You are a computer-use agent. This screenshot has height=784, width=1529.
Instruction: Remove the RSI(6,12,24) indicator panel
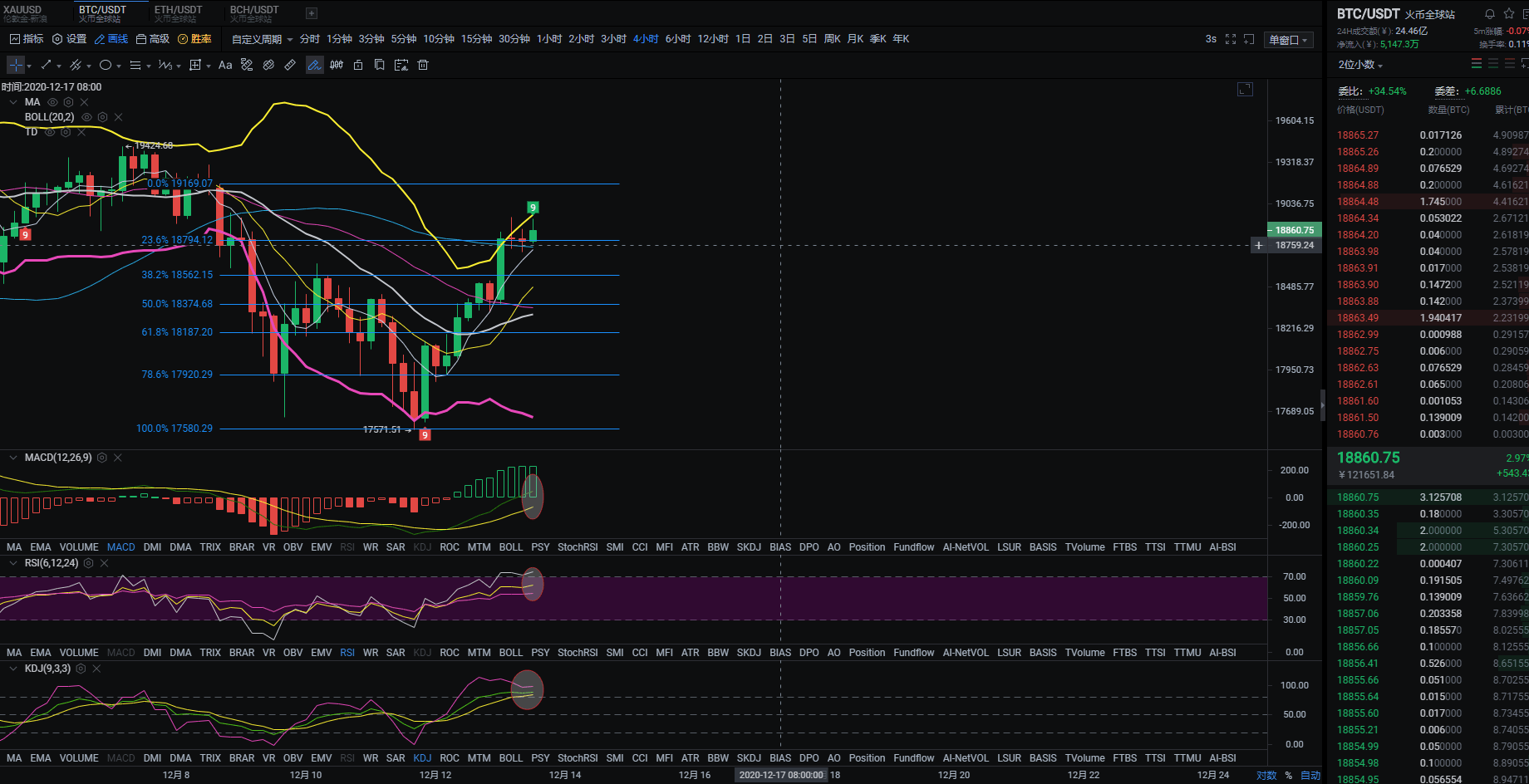point(104,563)
